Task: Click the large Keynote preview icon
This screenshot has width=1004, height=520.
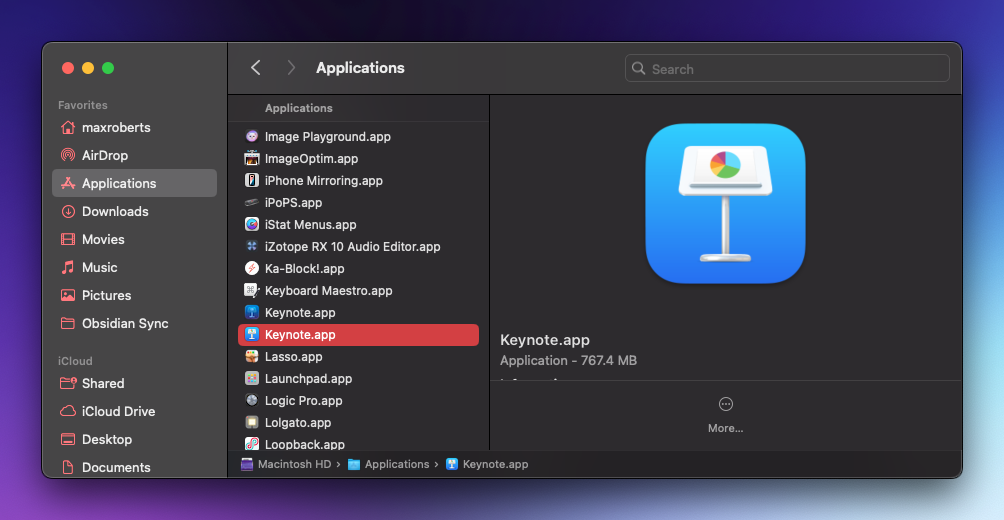Action: tap(725, 203)
